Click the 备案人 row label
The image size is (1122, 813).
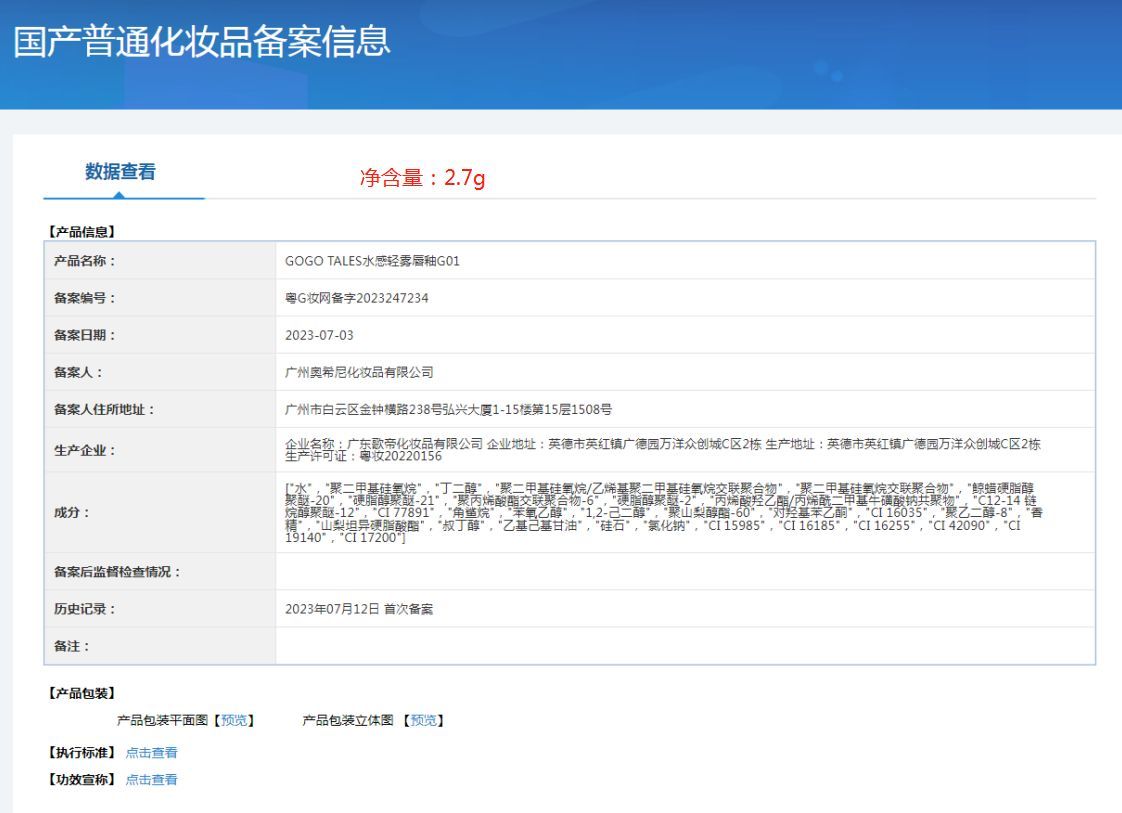(78, 373)
